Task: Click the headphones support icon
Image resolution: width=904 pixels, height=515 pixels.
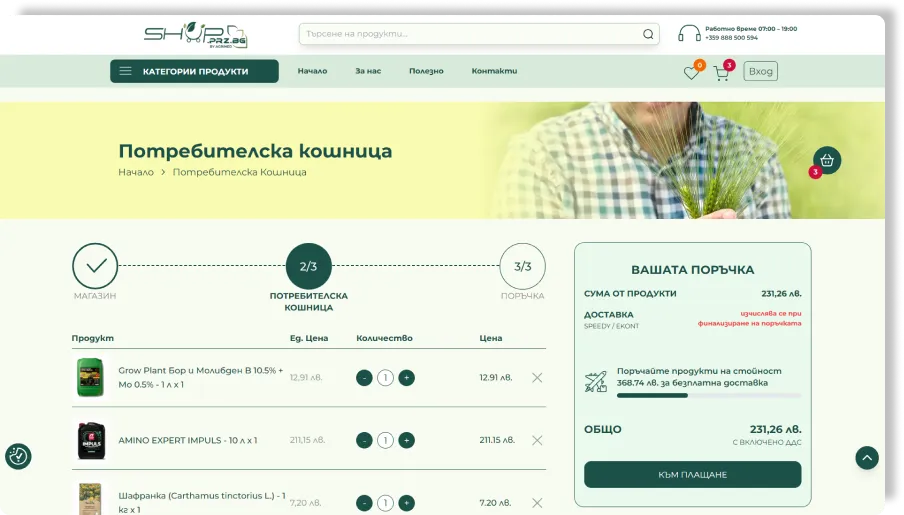Action: point(688,33)
